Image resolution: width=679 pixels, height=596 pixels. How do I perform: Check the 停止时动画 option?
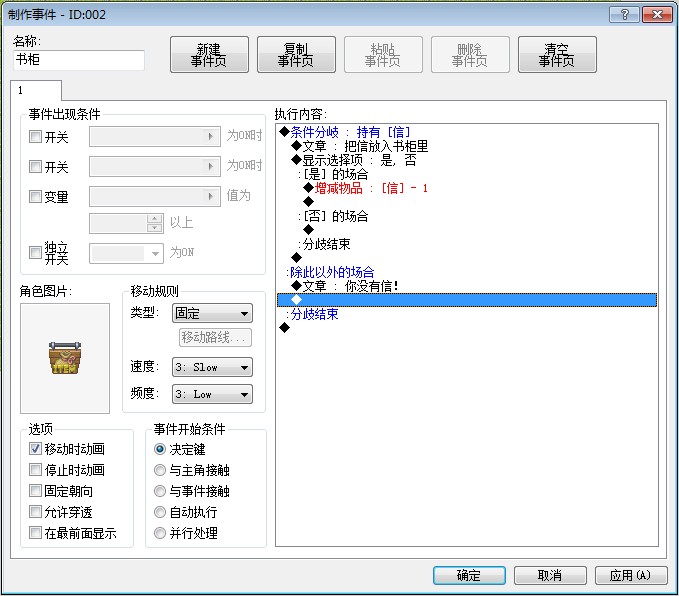pyautogui.click(x=35, y=470)
